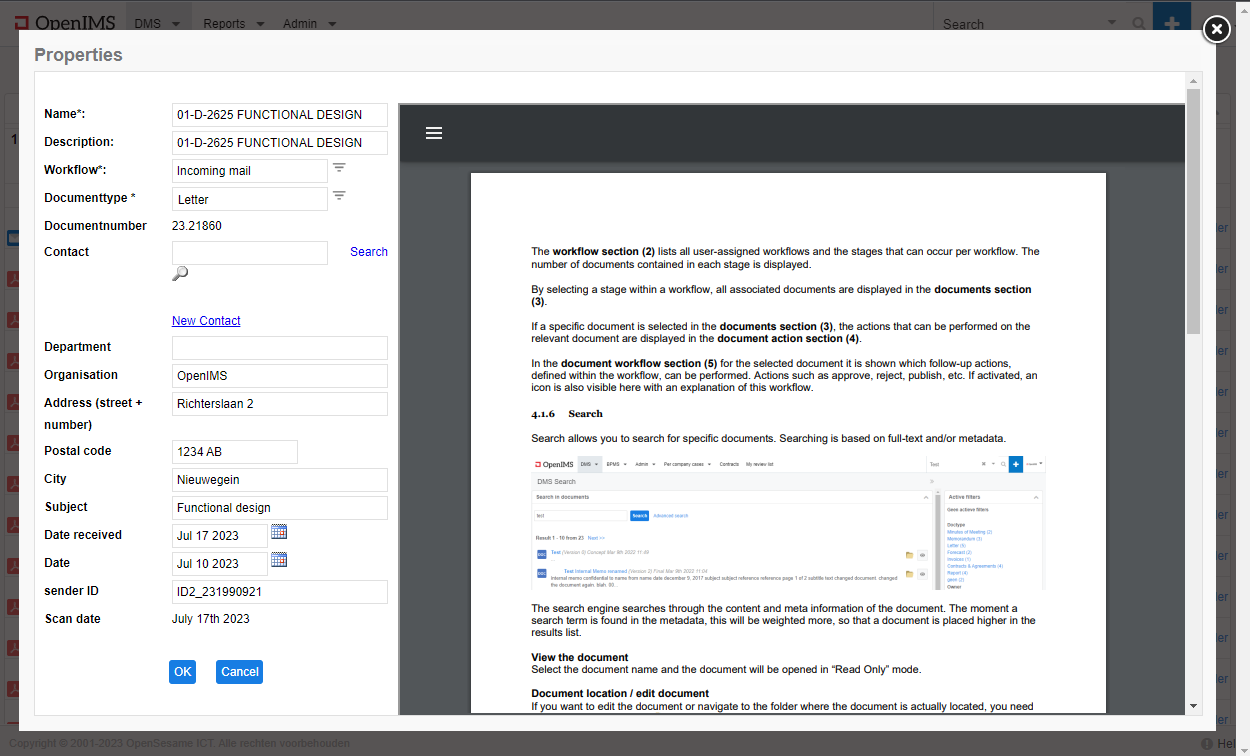Open the Date received calendar picker
The height and width of the screenshot is (756, 1250).
coord(279,532)
